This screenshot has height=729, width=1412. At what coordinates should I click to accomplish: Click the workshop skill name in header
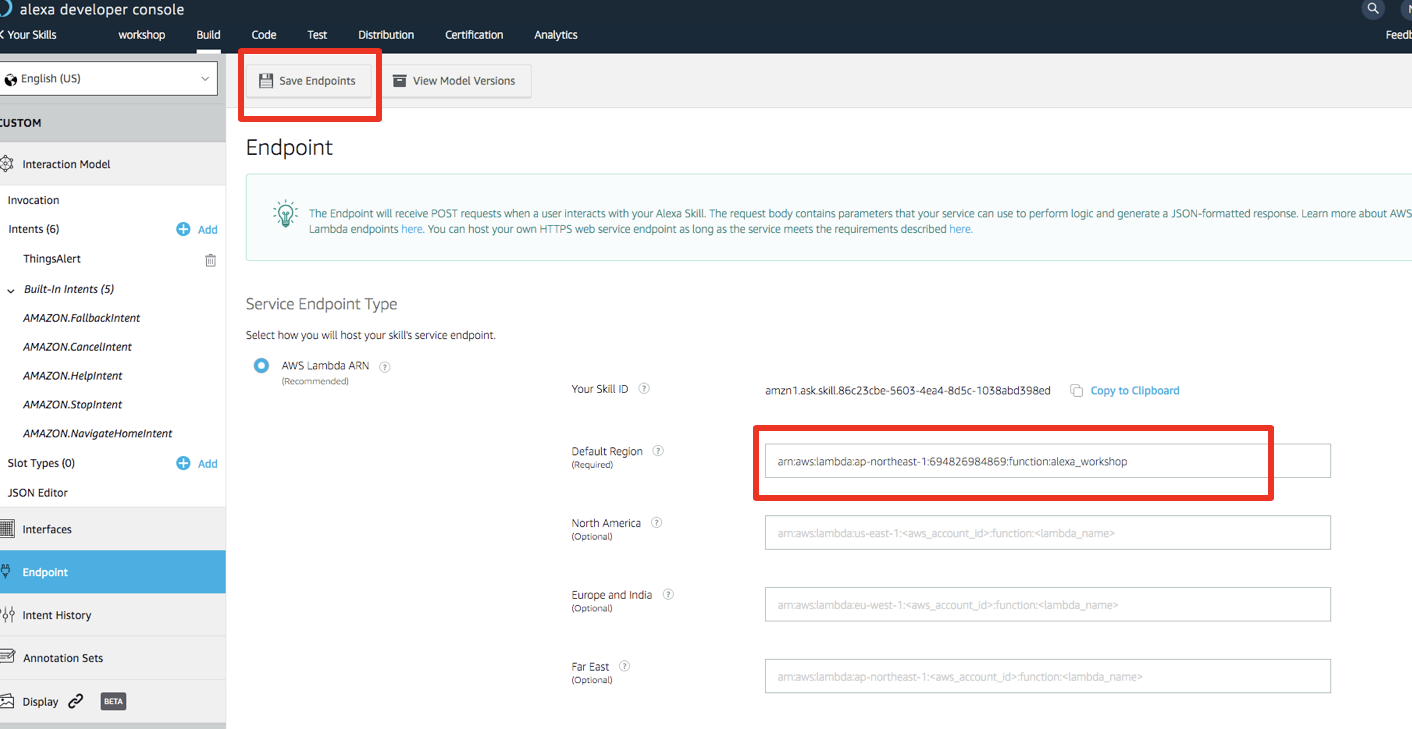(x=142, y=35)
